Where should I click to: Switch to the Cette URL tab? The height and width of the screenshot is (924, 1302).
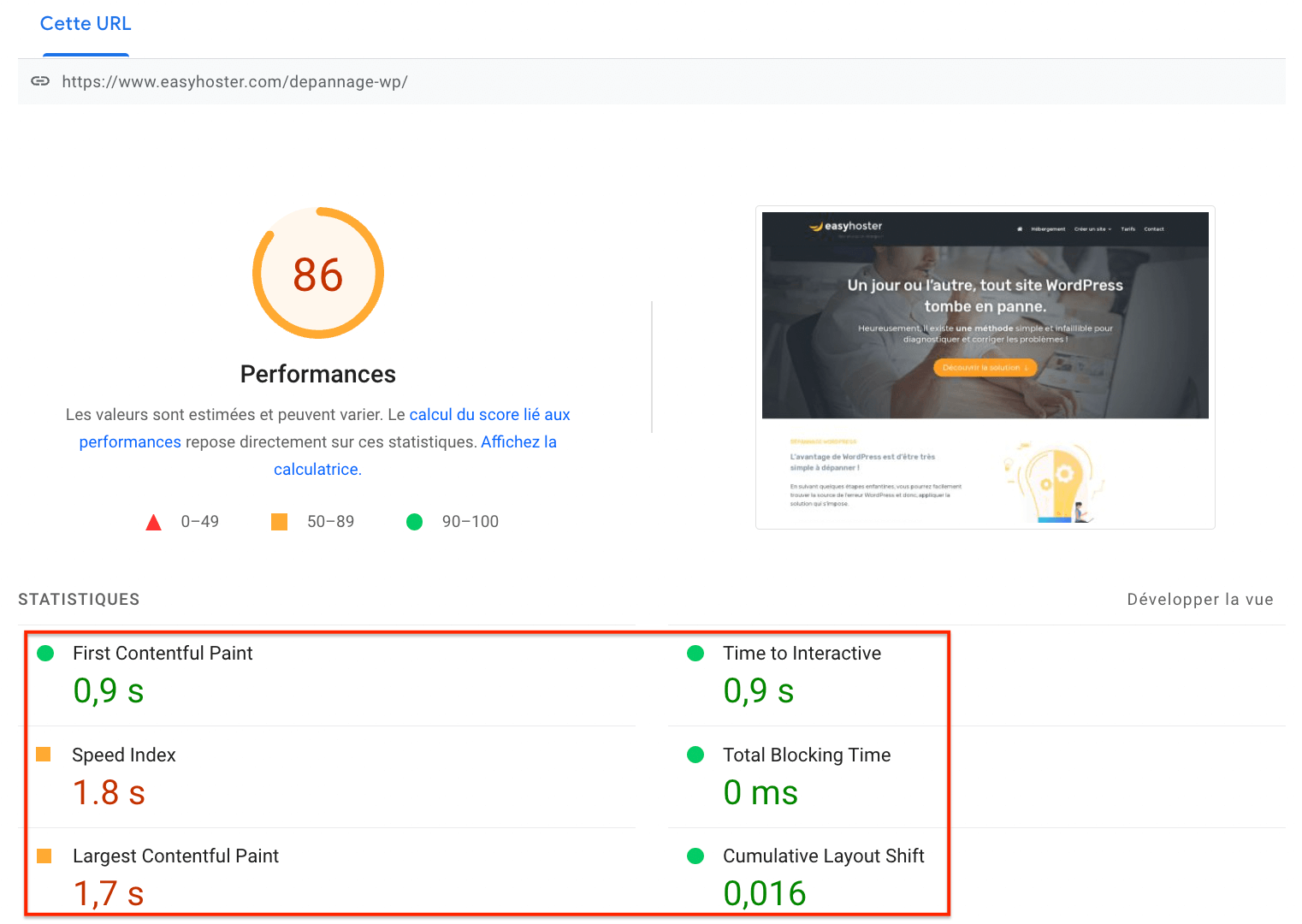click(x=86, y=23)
